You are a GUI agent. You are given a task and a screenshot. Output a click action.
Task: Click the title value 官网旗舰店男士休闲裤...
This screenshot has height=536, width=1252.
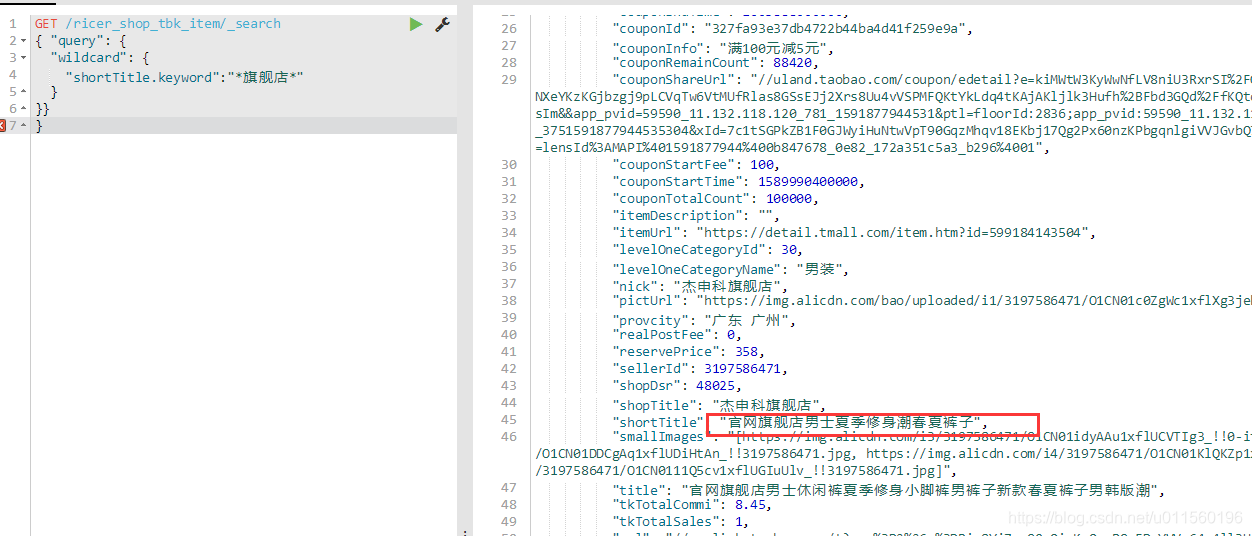point(921,491)
